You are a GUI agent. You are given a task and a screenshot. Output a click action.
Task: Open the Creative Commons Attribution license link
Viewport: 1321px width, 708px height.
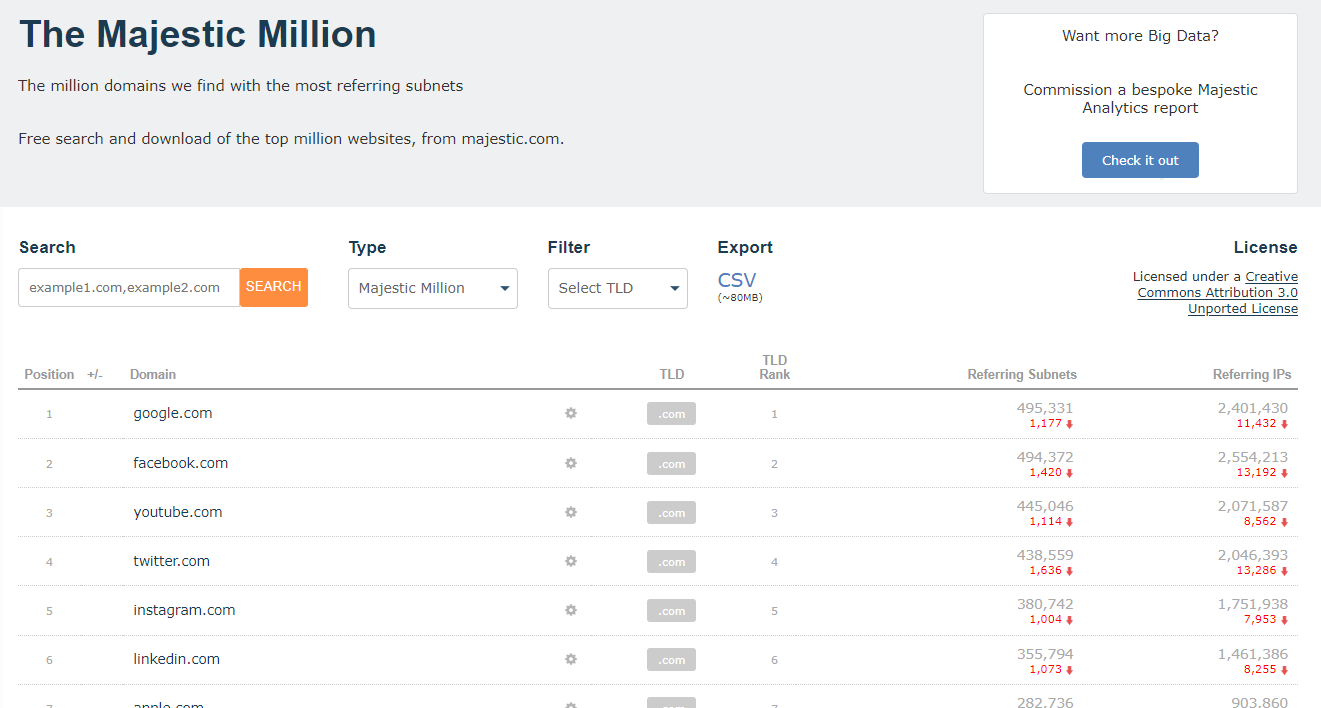1217,293
